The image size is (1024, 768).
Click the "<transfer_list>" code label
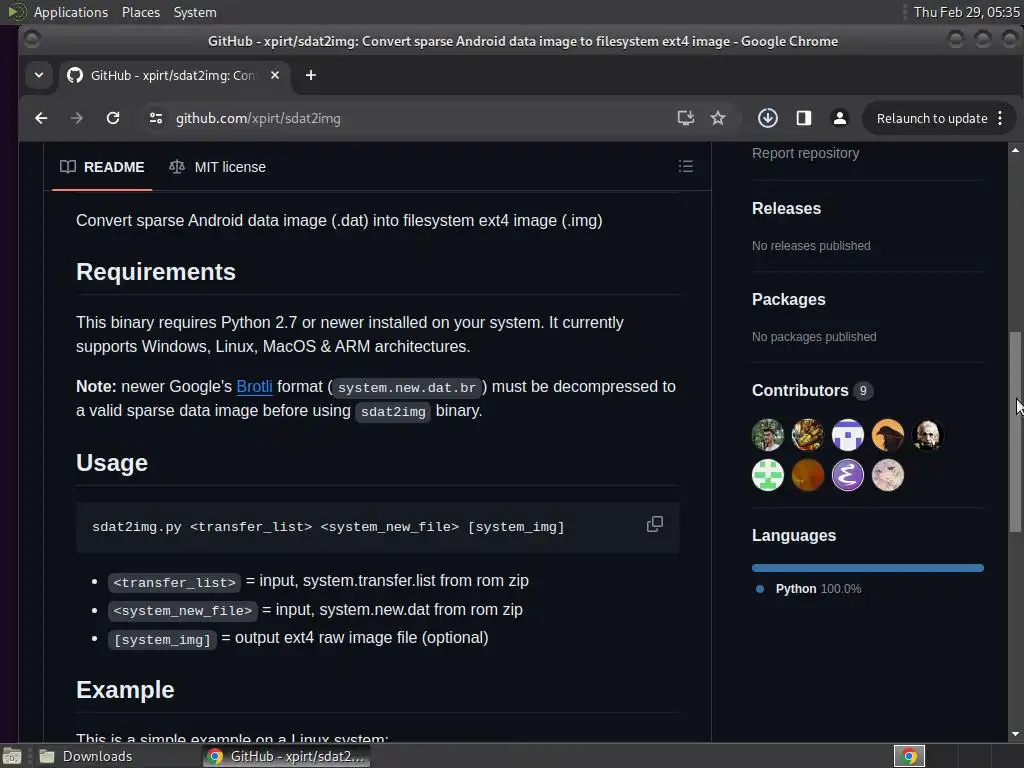(174, 582)
